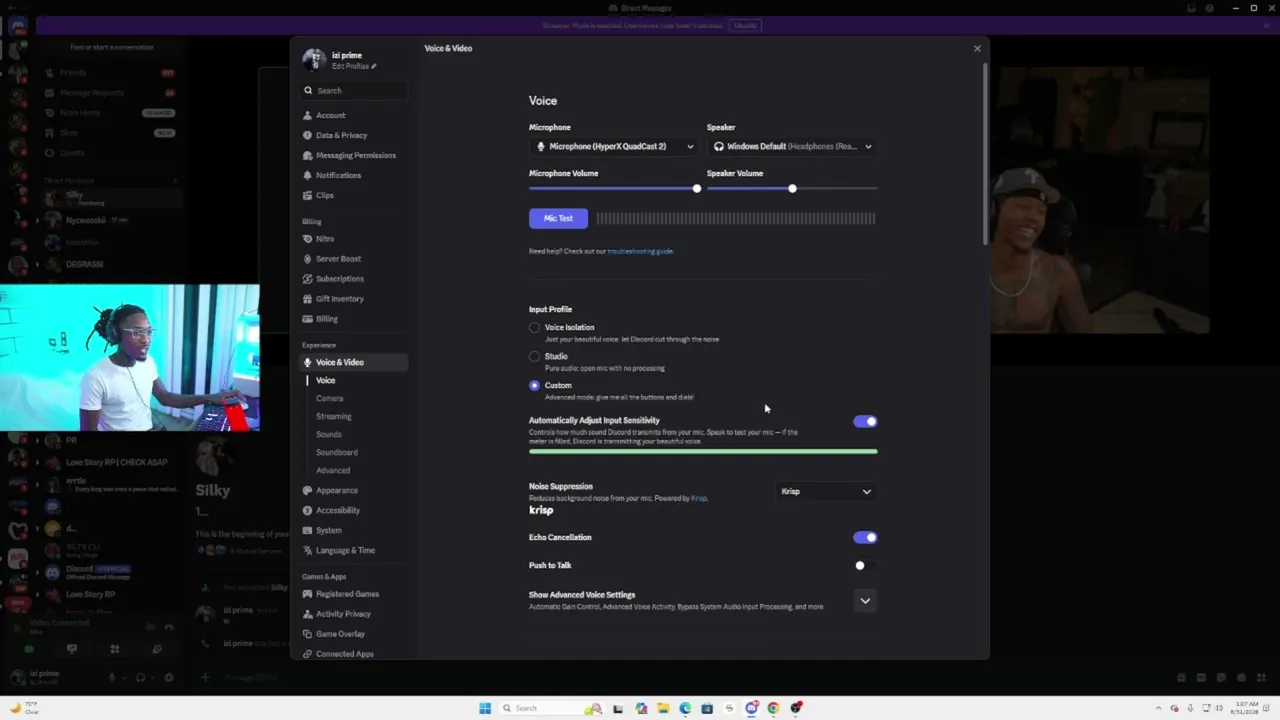The width and height of the screenshot is (1280, 720).
Task: Open the troubleshooting guide link
Action: tap(640, 251)
